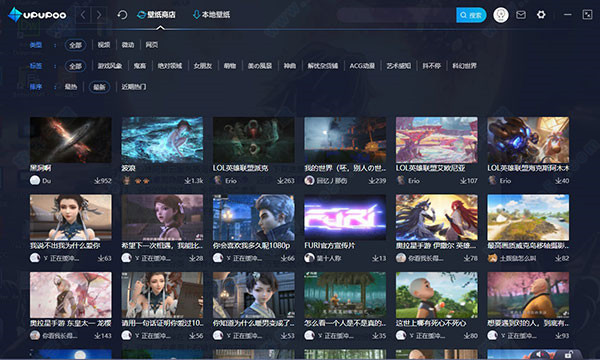Open the galaxy black hole wallpaper thumbnail
This screenshot has width=600, height=360.
(71, 140)
